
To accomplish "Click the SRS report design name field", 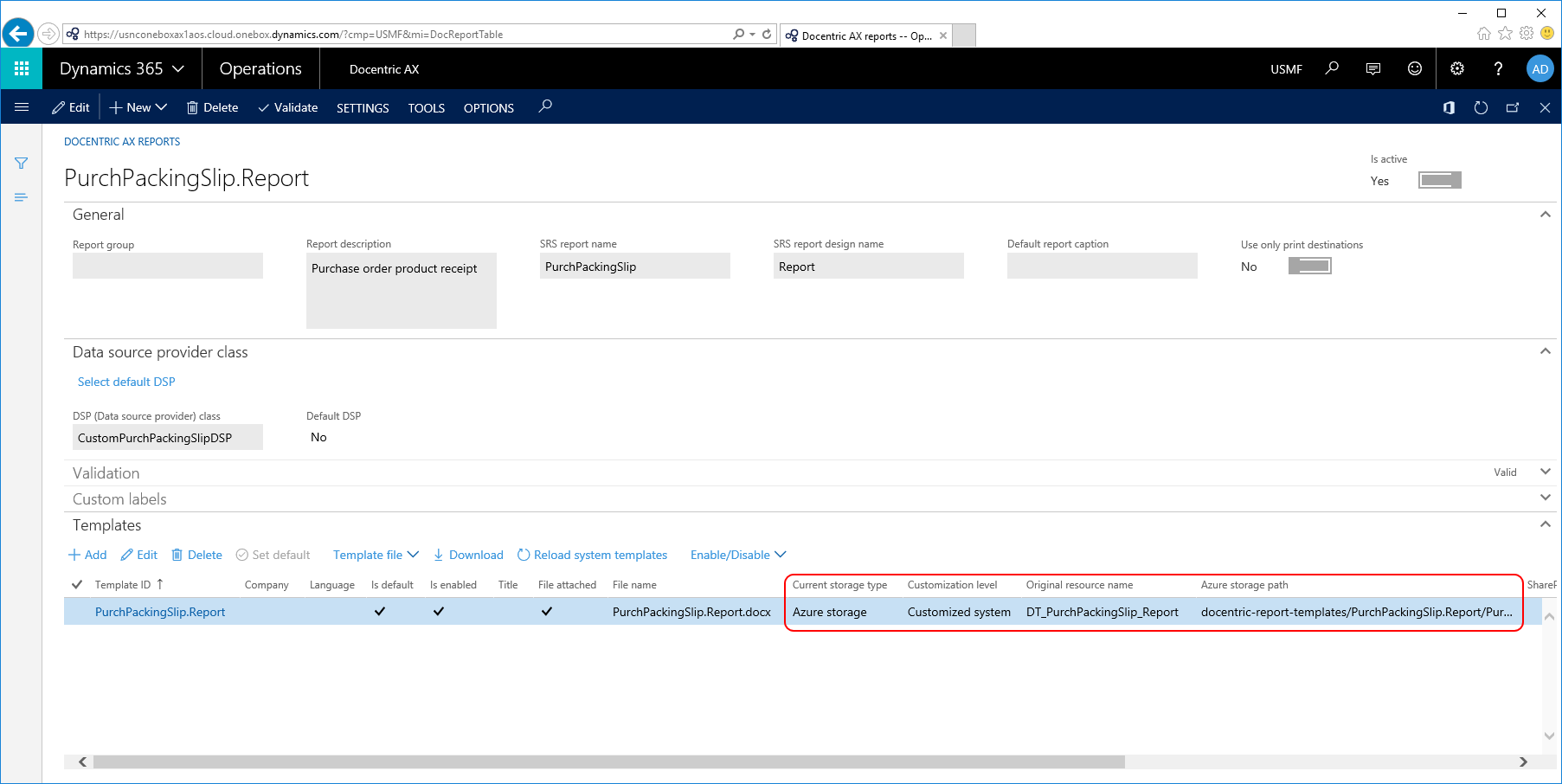I will coord(869,266).
